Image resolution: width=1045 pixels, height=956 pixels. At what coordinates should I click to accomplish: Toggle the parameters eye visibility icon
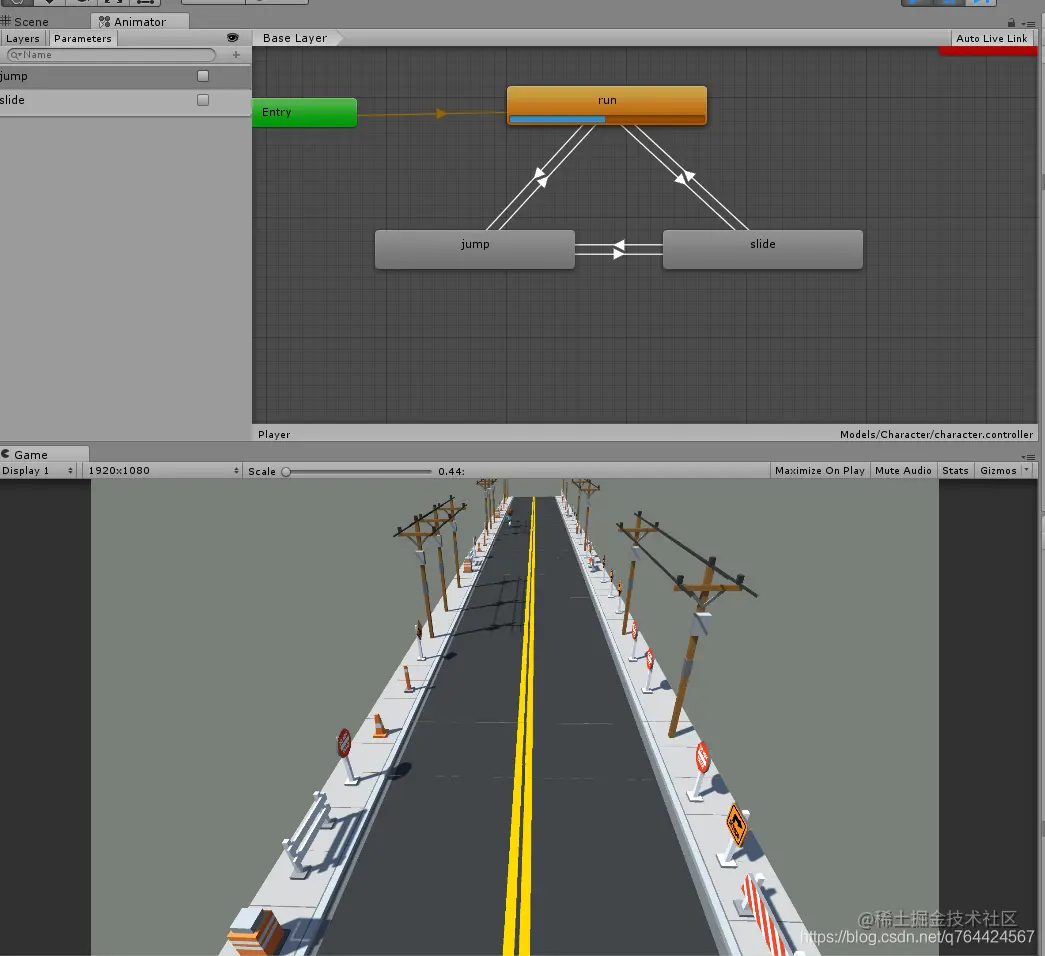(233, 38)
